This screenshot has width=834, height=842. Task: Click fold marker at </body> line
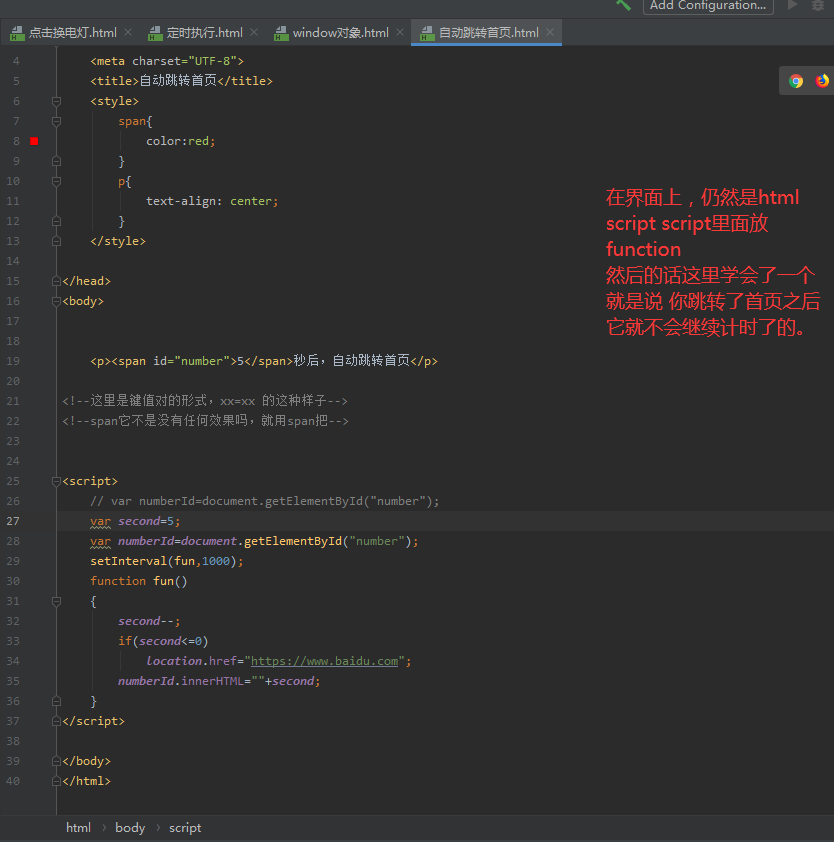click(x=56, y=761)
